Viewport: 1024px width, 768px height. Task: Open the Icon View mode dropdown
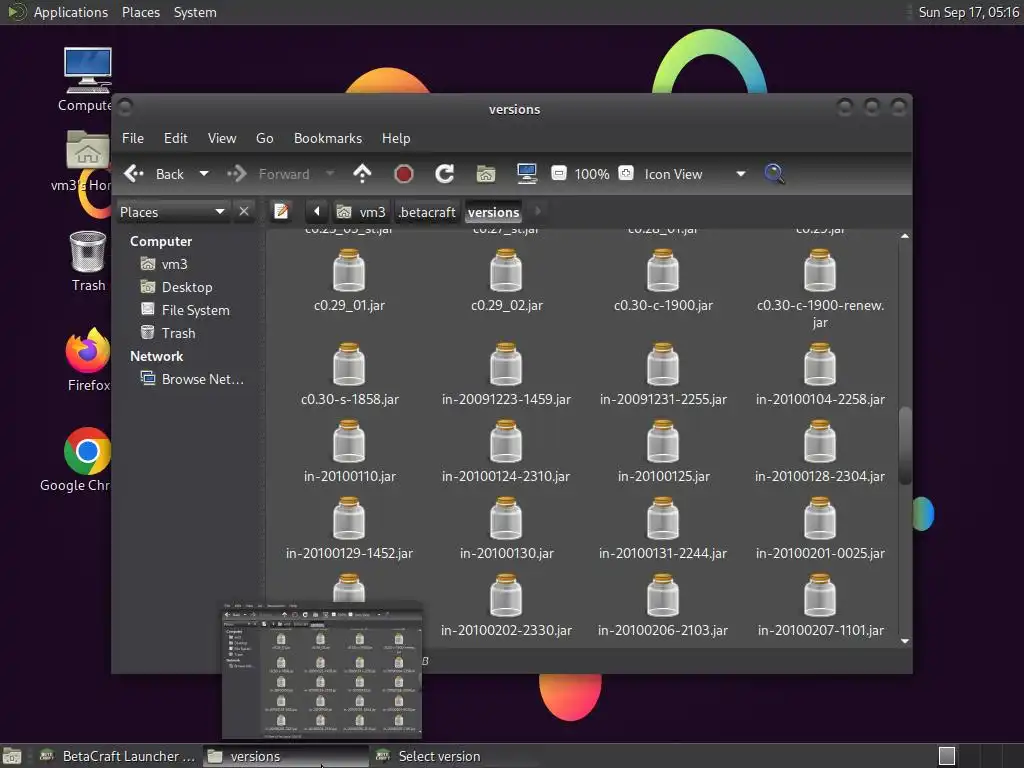[695, 174]
